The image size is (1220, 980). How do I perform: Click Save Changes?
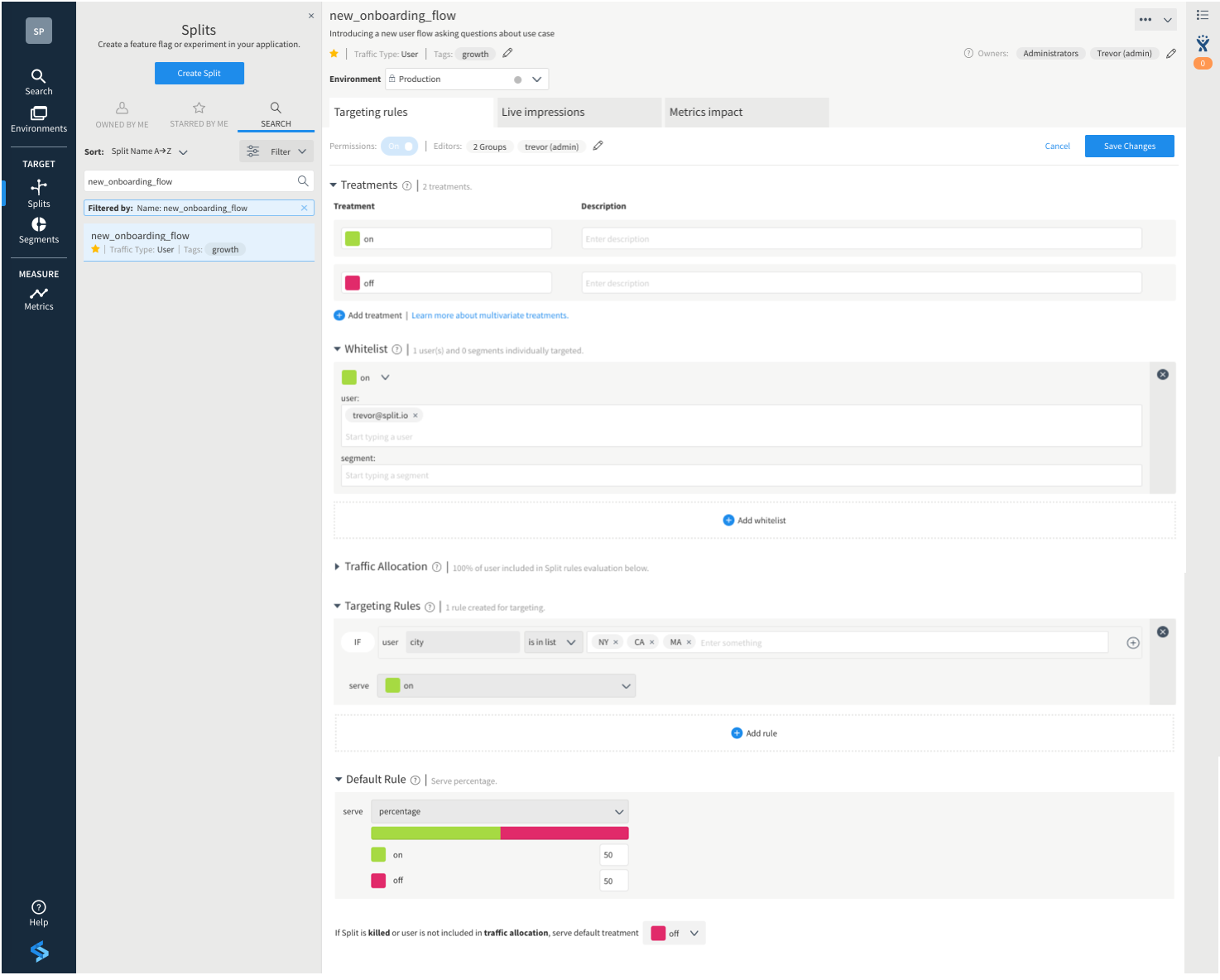pos(1130,147)
